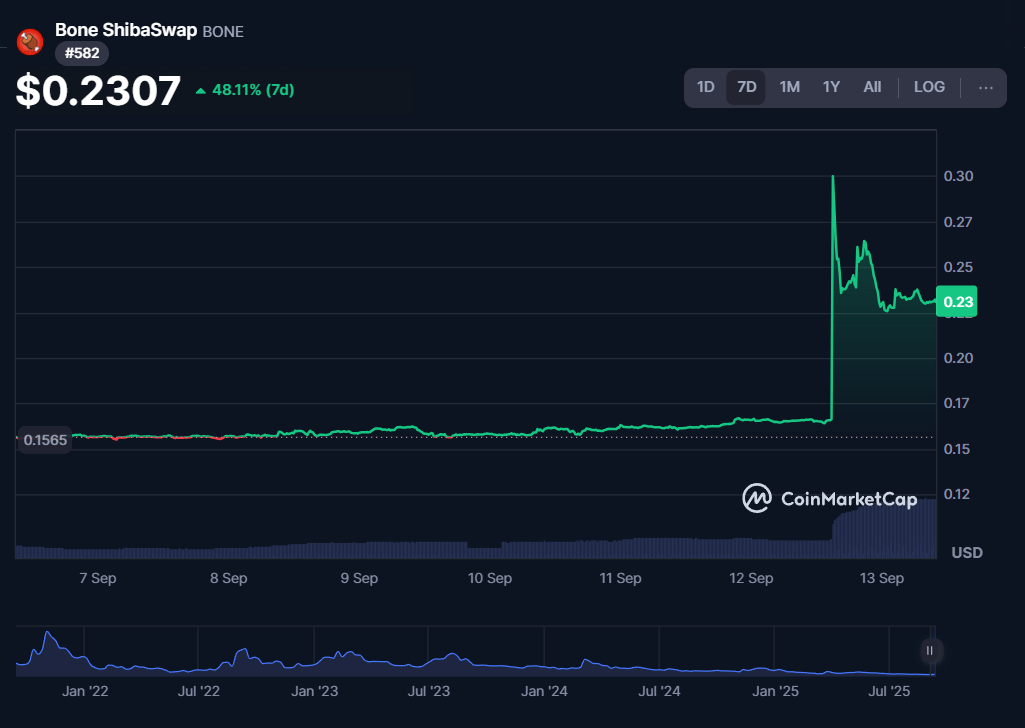Screen dimensions: 1025x728
Task: Toggle LOG scale on the chart
Action: (929, 88)
